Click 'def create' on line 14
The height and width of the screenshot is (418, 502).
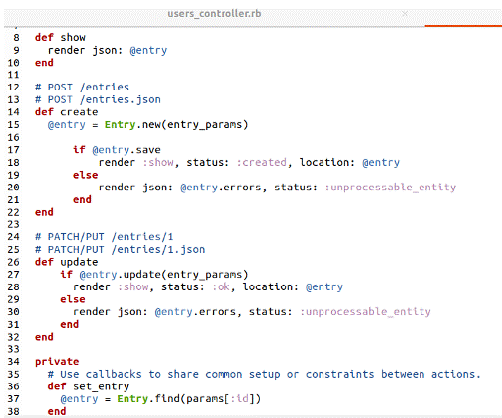pos(67,112)
